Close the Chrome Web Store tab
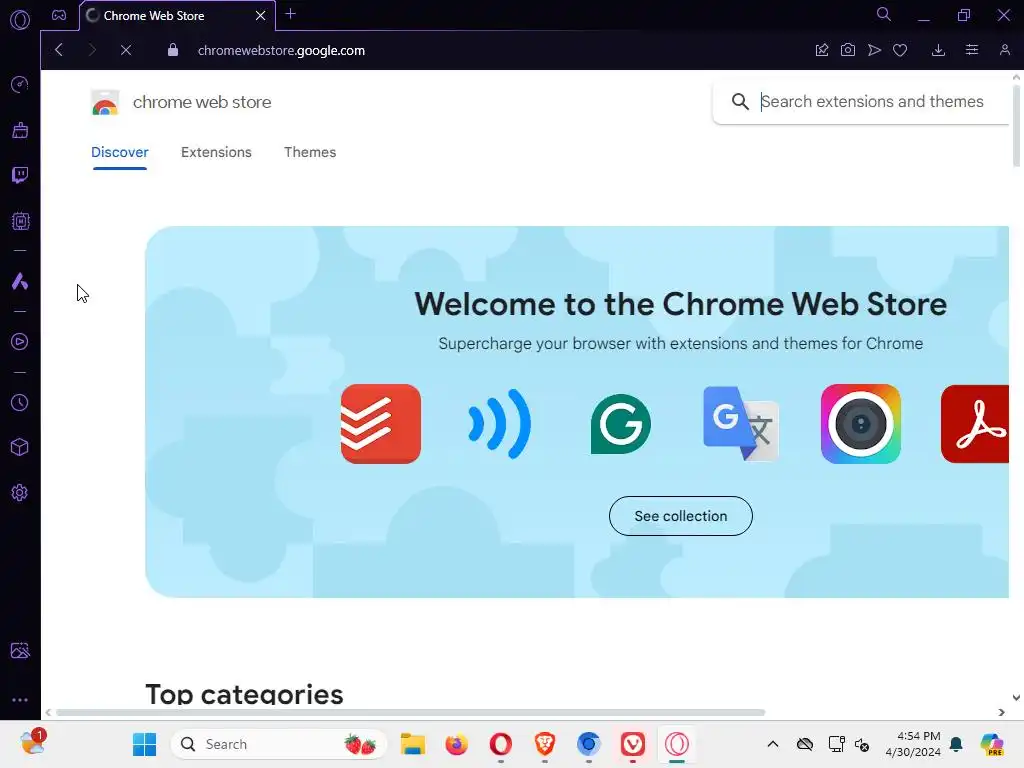This screenshot has width=1024, height=768. (261, 16)
